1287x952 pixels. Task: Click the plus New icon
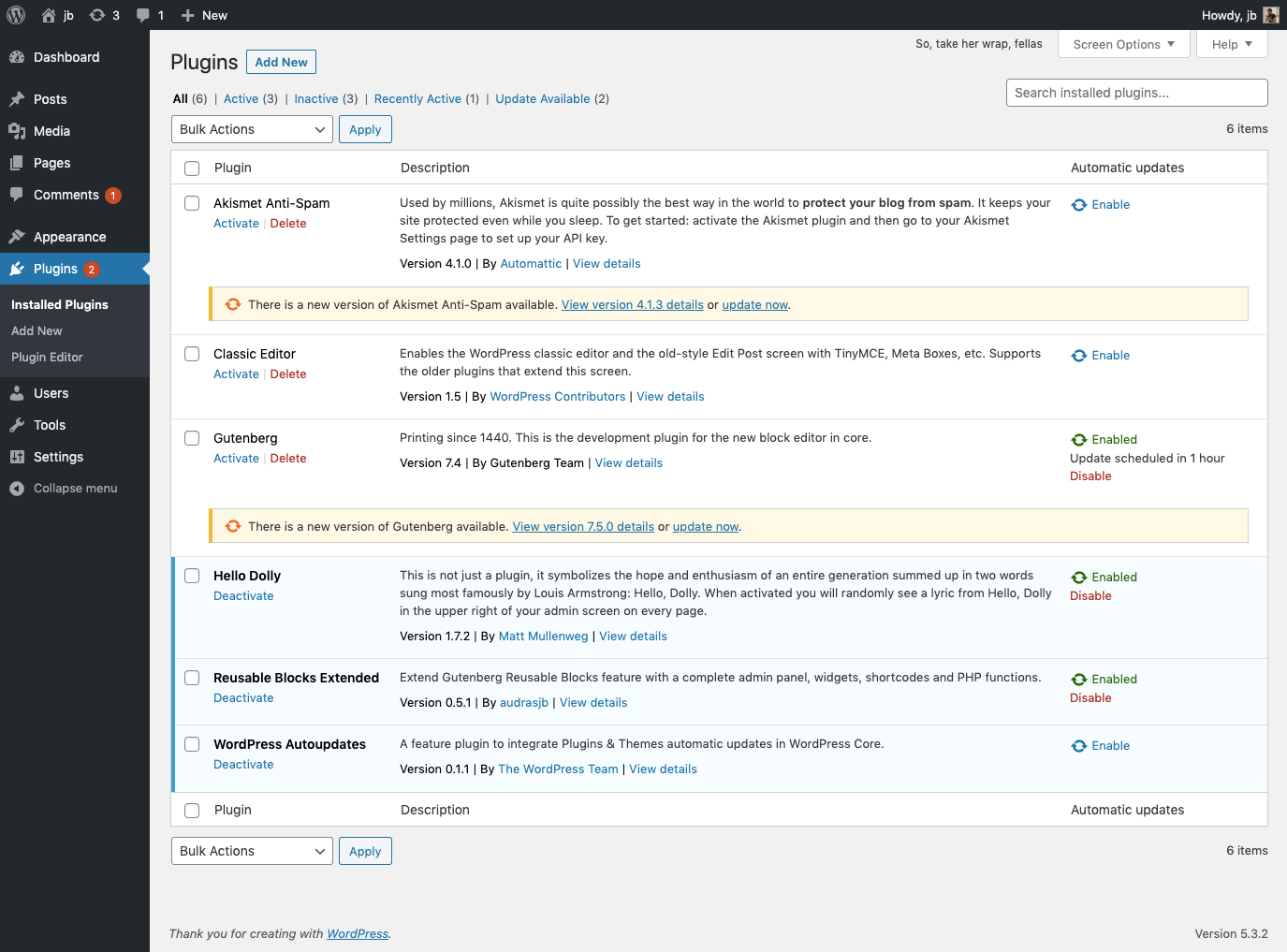(187, 15)
